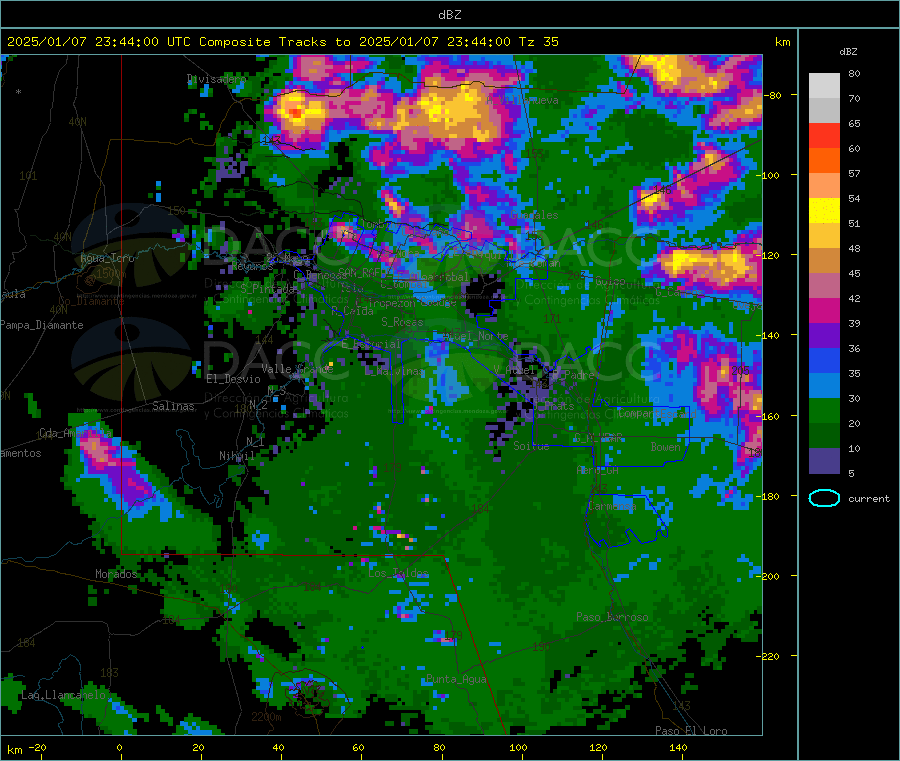900x761 pixels.
Task: Click the magenta 39-42 dBZ legend color
Action: click(x=824, y=310)
